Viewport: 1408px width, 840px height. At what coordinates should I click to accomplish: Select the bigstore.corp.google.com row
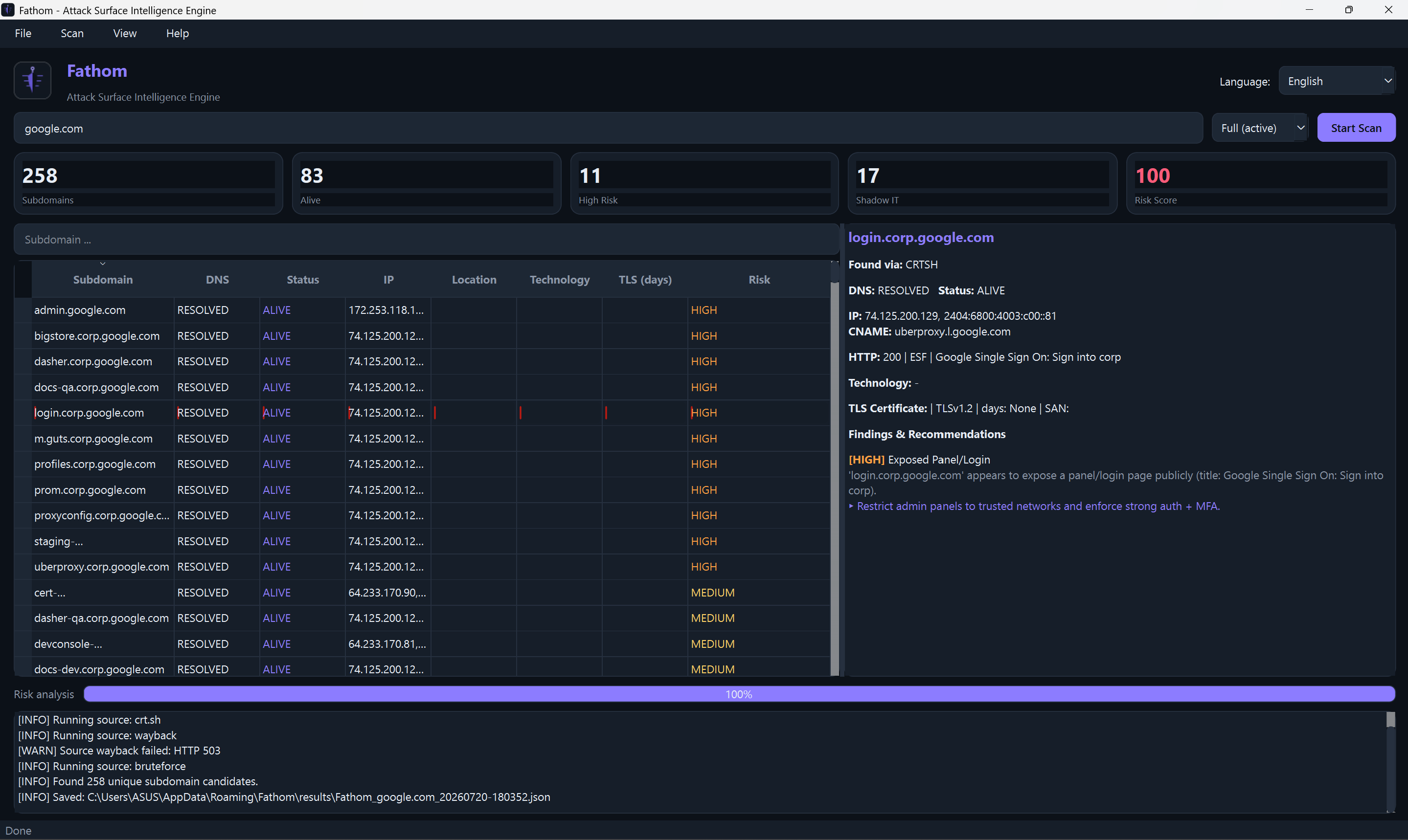click(423, 336)
